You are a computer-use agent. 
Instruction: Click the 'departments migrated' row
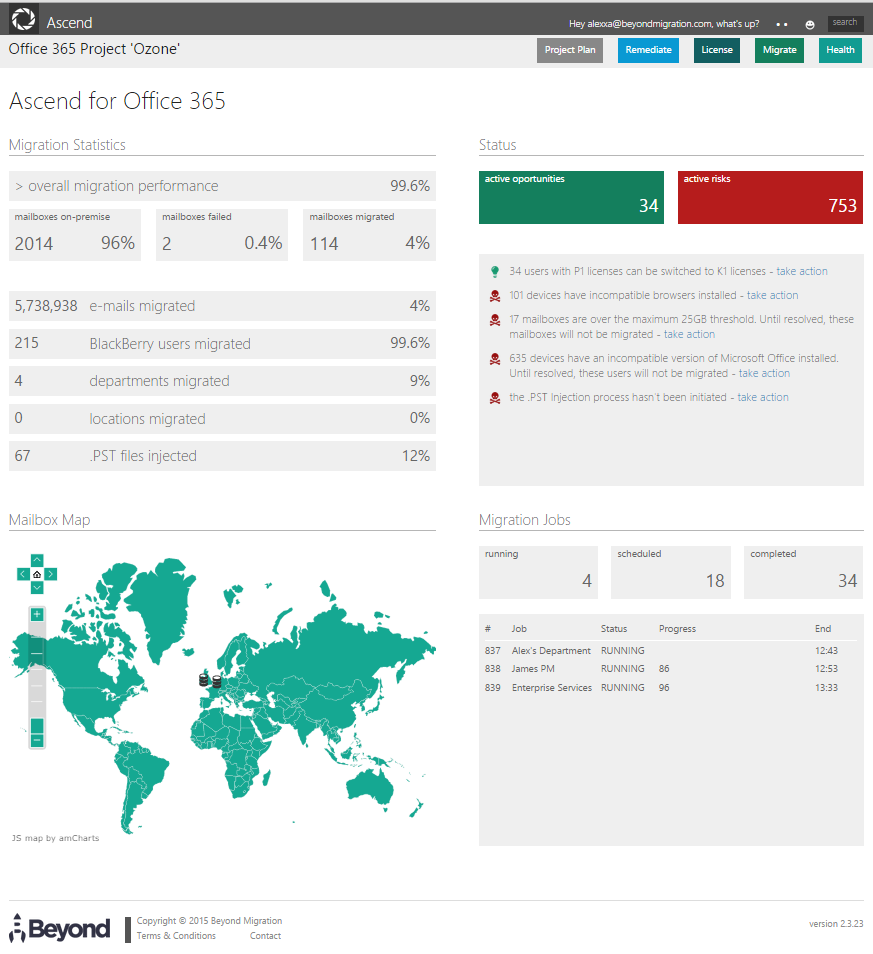point(222,381)
